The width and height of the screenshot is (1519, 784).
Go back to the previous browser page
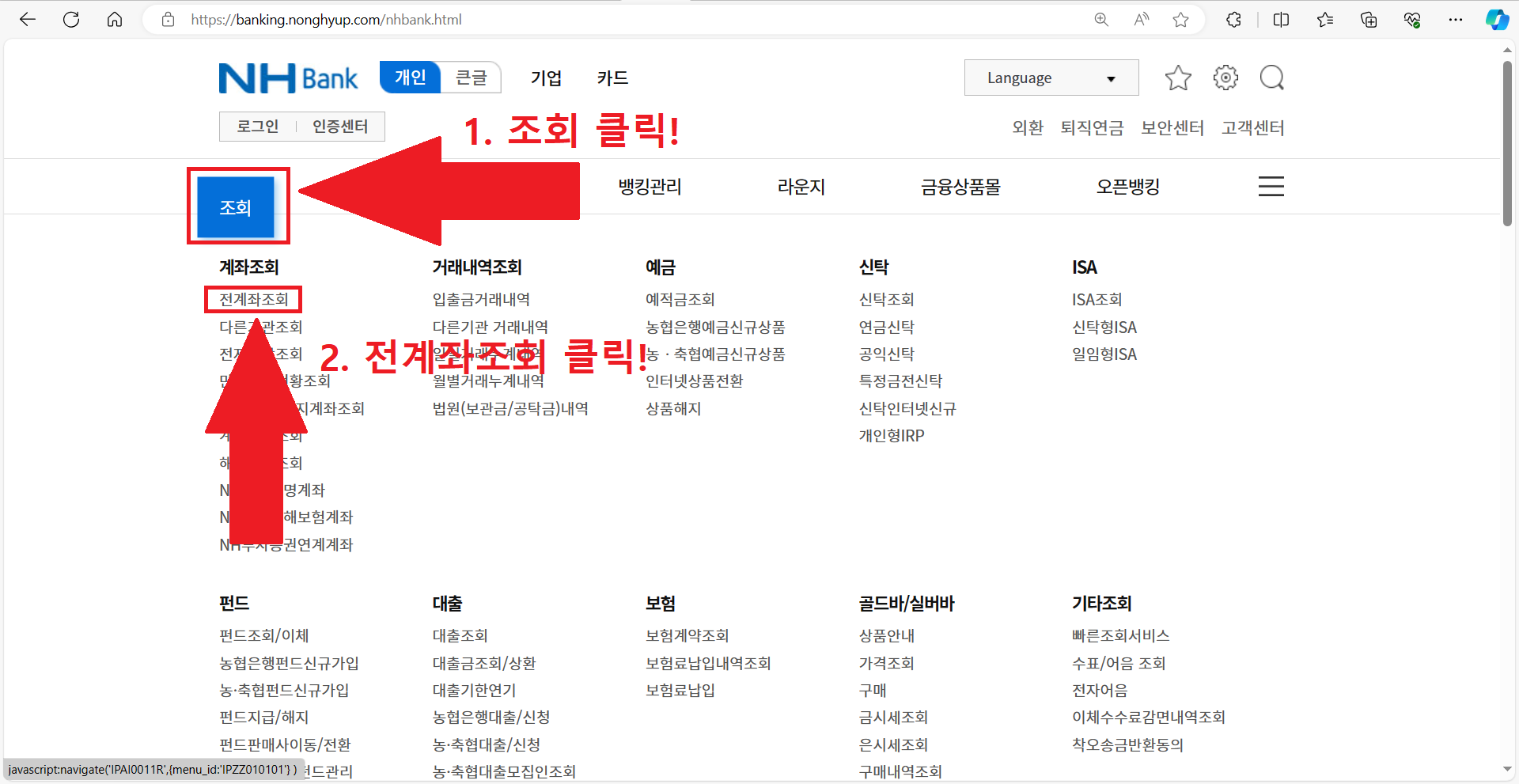click(28, 20)
